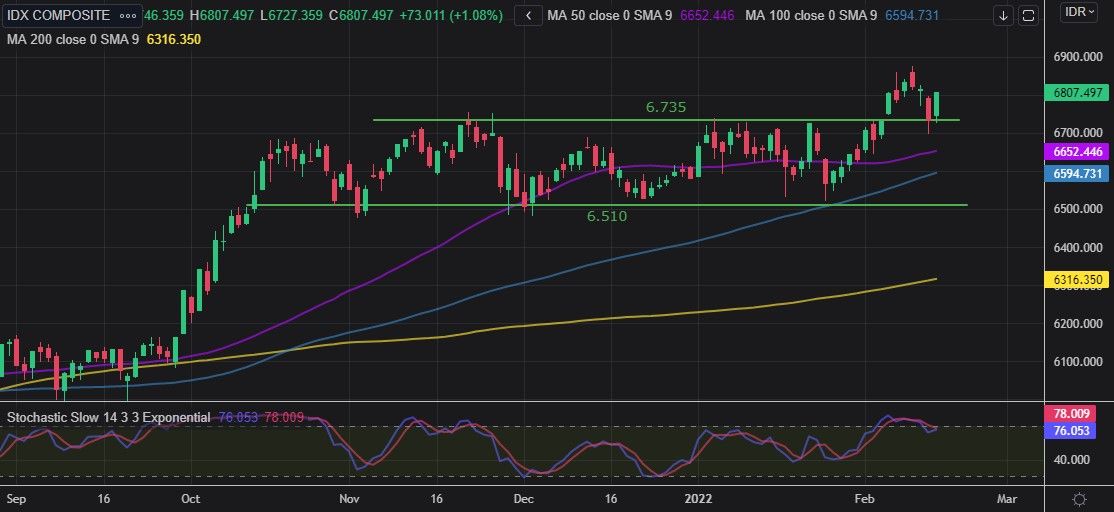Click the Mar label on time axis
The width and height of the screenshot is (1114, 512).
(1007, 499)
